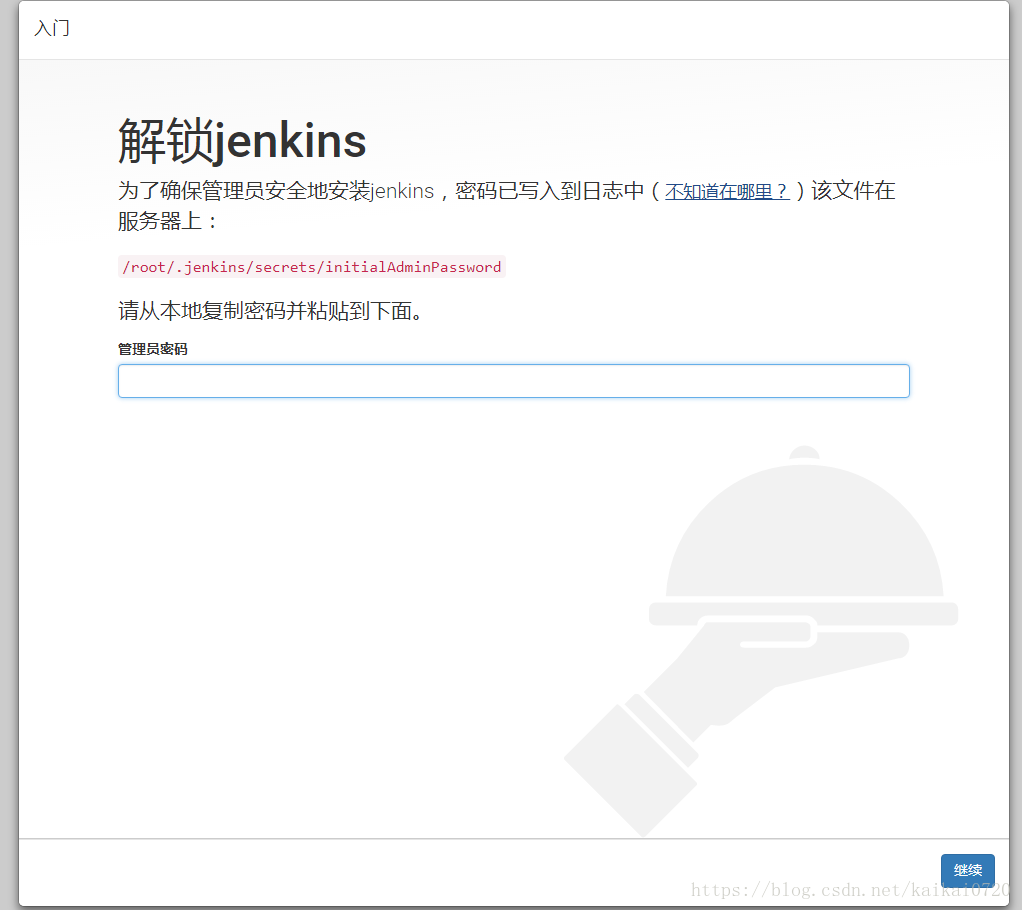Open the 不知道在哪里？ help link
Screen dimensions: 1022x910
coord(727,191)
